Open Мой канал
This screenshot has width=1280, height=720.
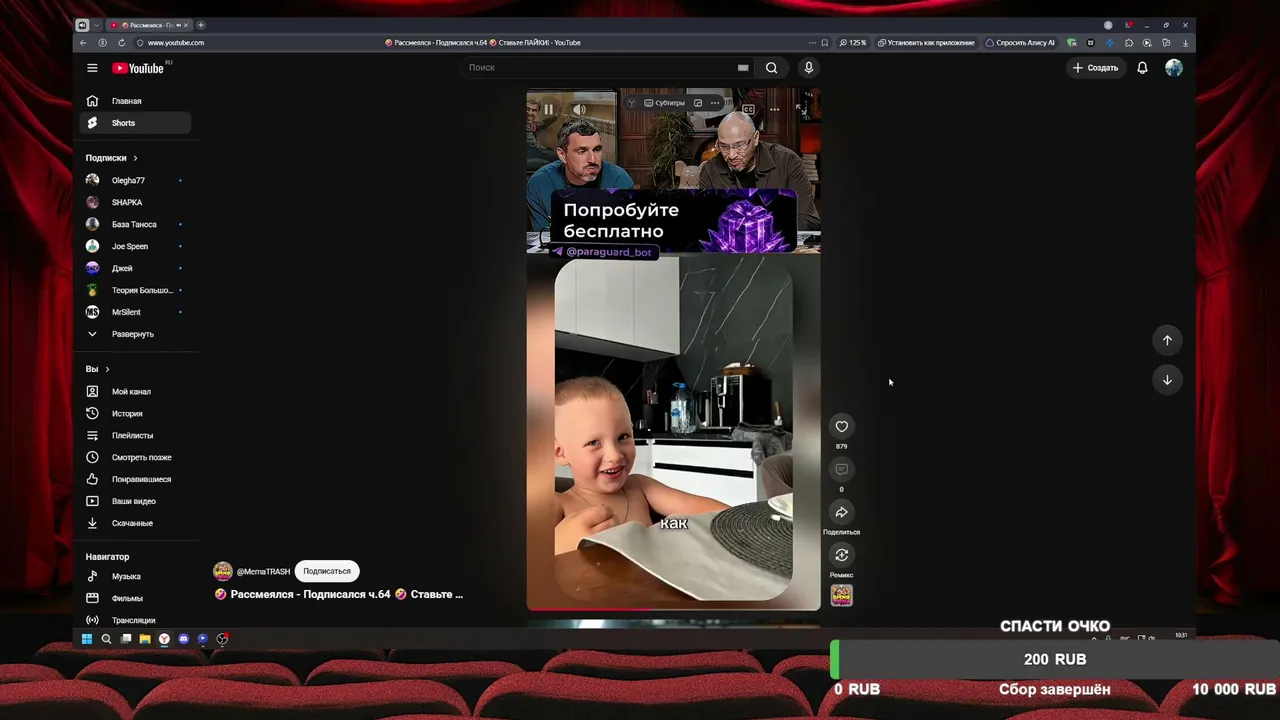coord(136,392)
